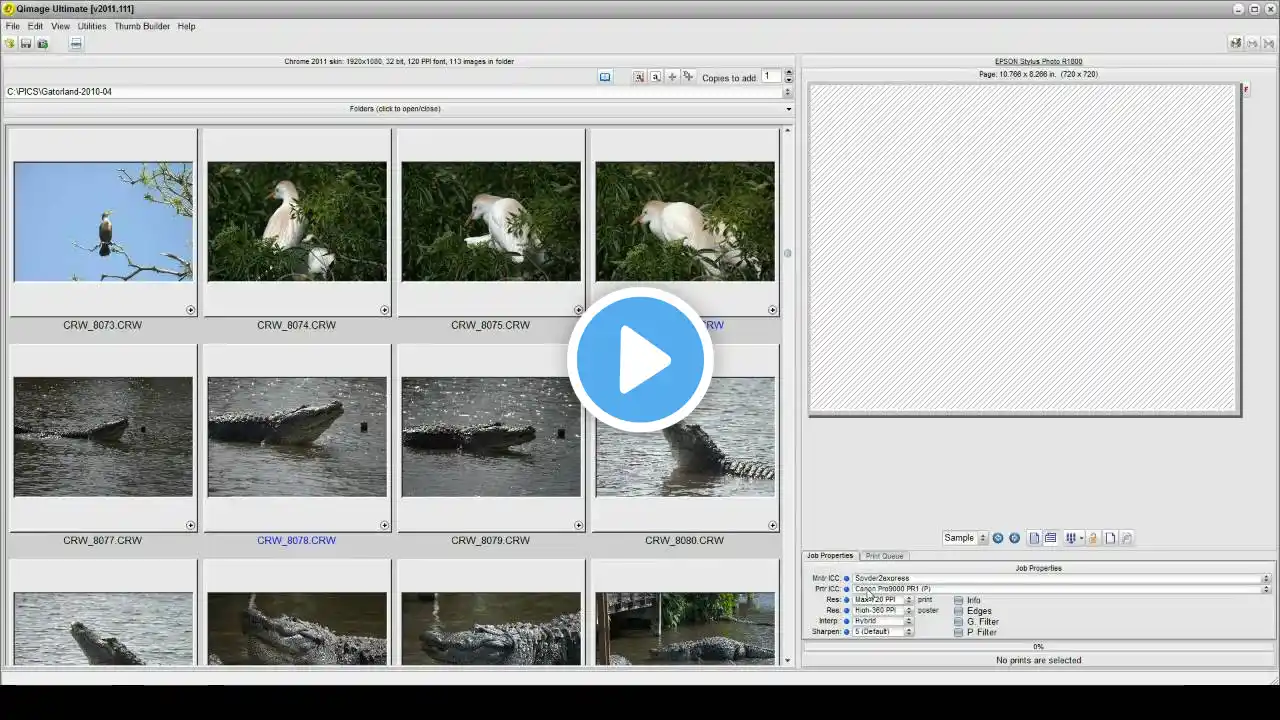The width and height of the screenshot is (1280, 720).
Task: Open the folder path history dropdown
Action: point(788,92)
